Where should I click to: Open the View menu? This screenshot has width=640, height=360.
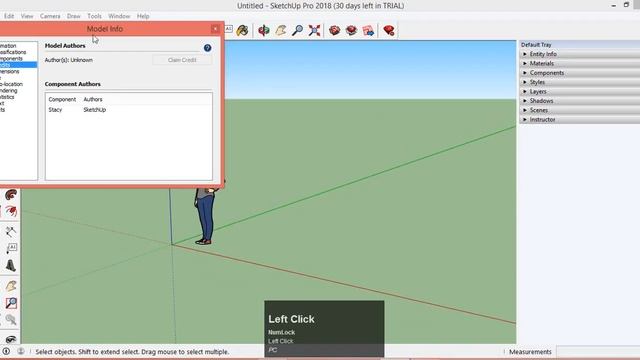(27, 16)
